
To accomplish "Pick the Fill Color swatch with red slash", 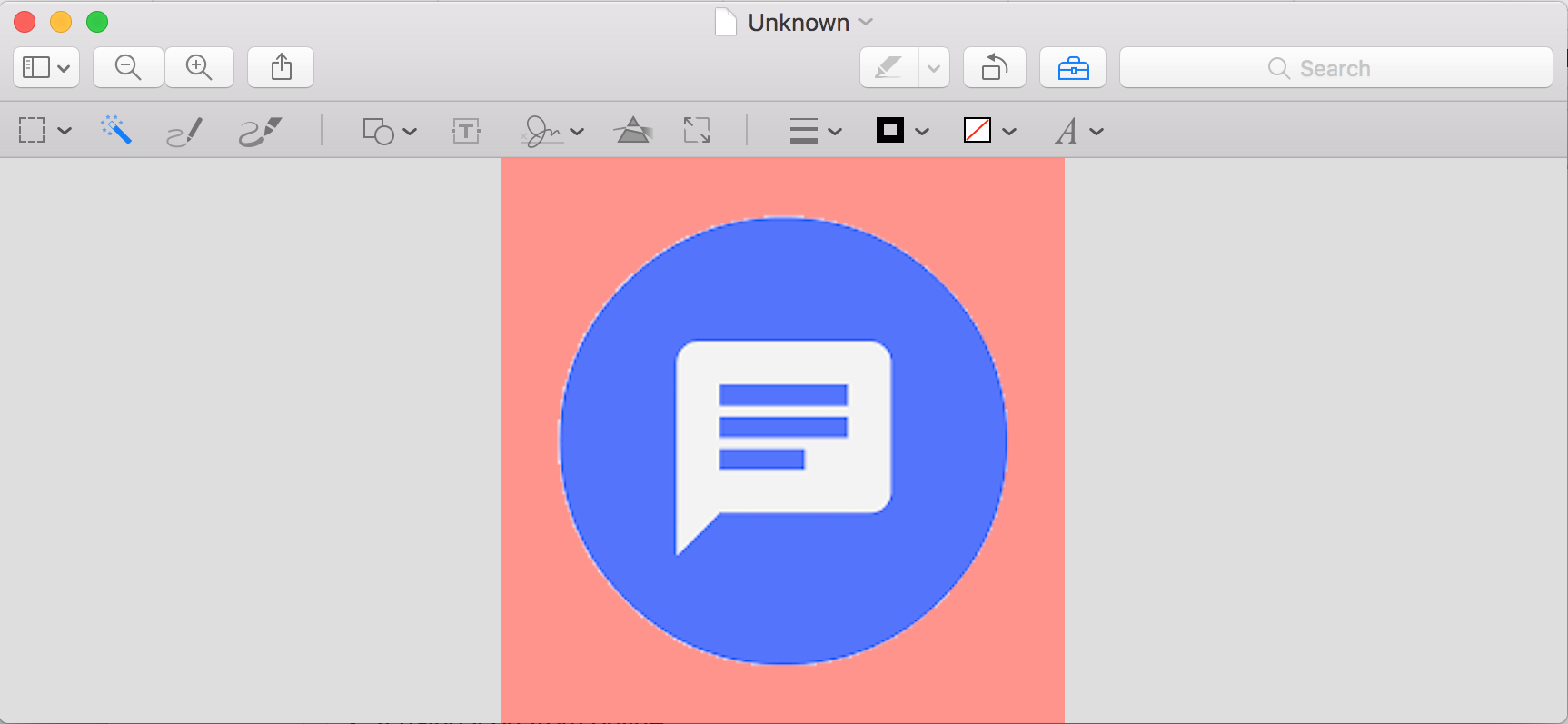I will [x=978, y=131].
